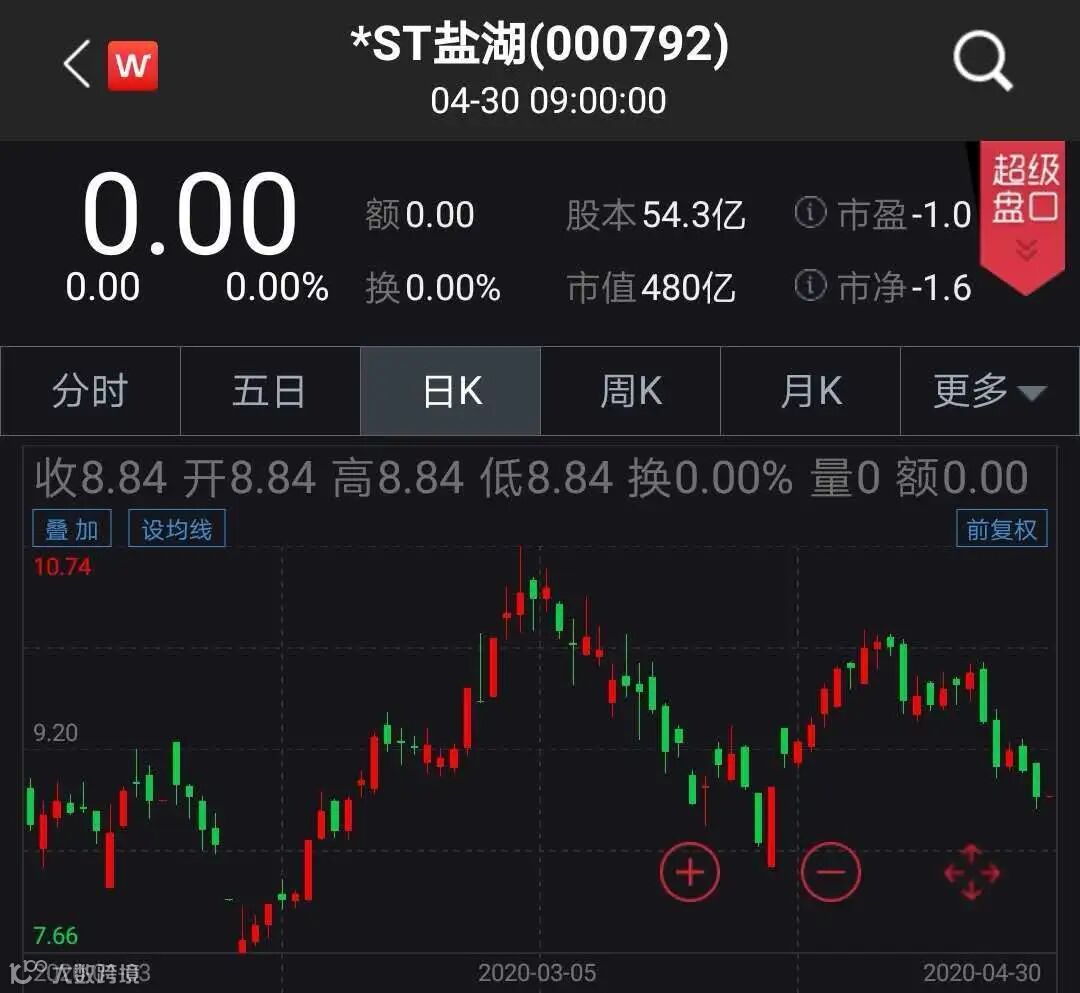Switch to the 分时 tab
Image resolution: width=1080 pixels, height=993 pixels.
click(90, 390)
